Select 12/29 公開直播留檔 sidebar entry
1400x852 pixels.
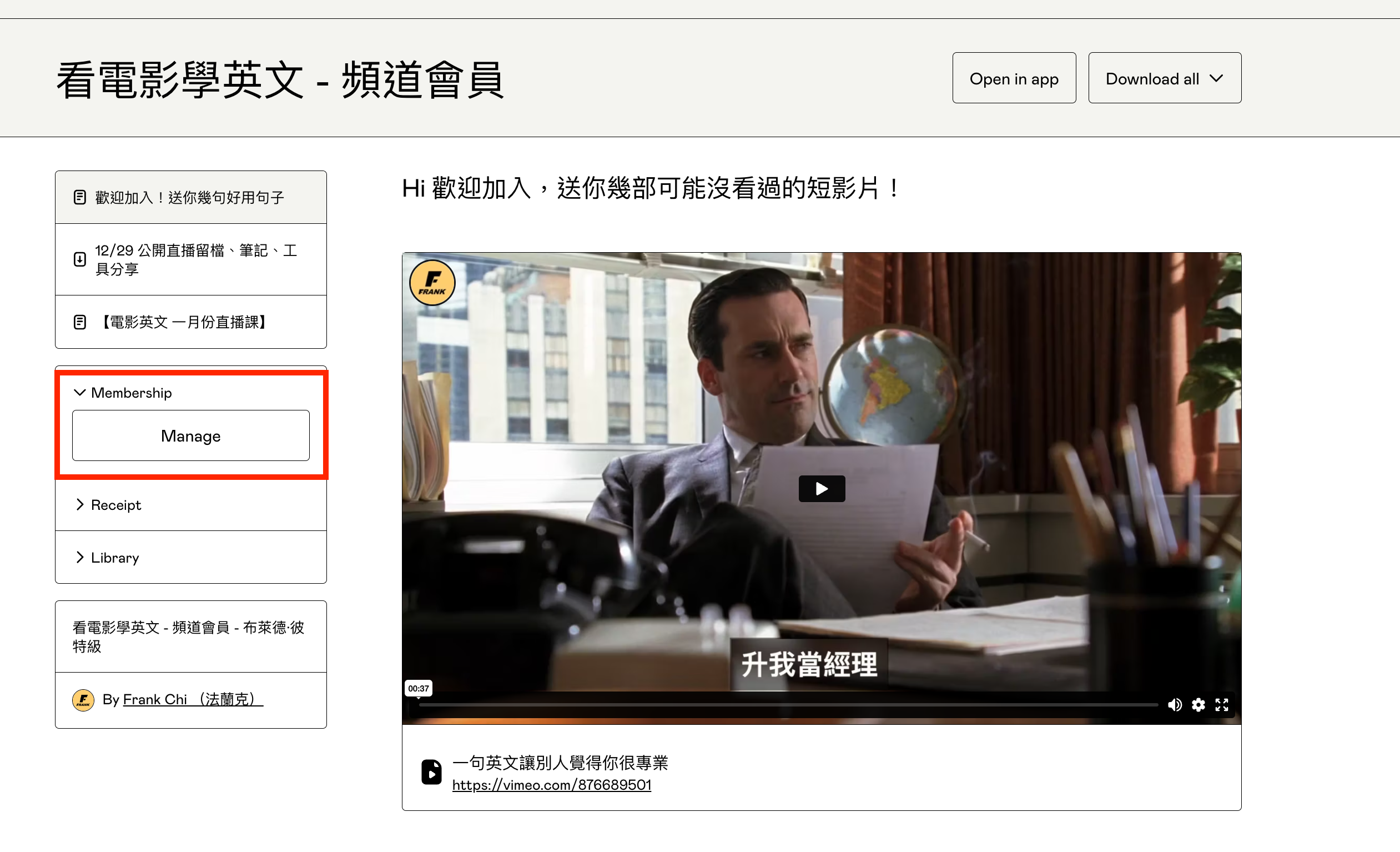pos(195,259)
